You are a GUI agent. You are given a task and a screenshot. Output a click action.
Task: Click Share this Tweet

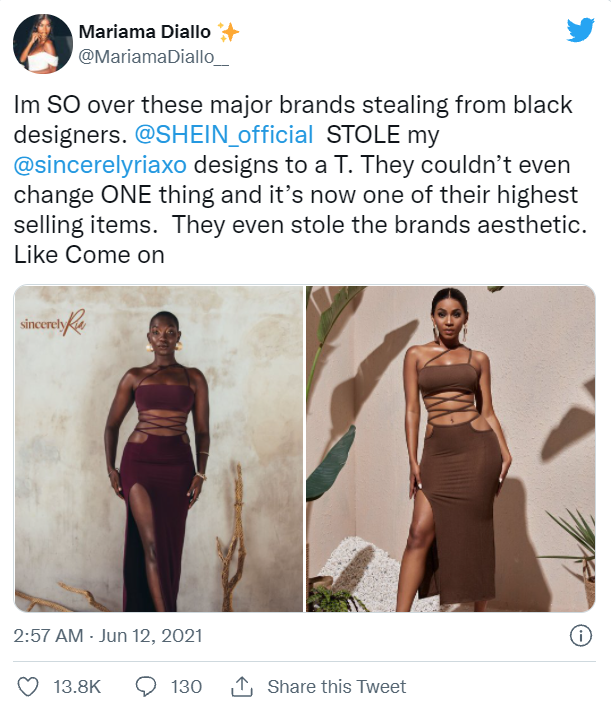point(337,686)
